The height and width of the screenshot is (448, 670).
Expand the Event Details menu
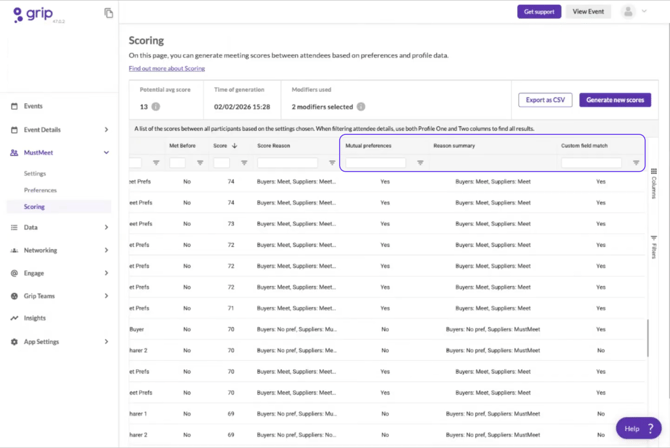coord(106,130)
